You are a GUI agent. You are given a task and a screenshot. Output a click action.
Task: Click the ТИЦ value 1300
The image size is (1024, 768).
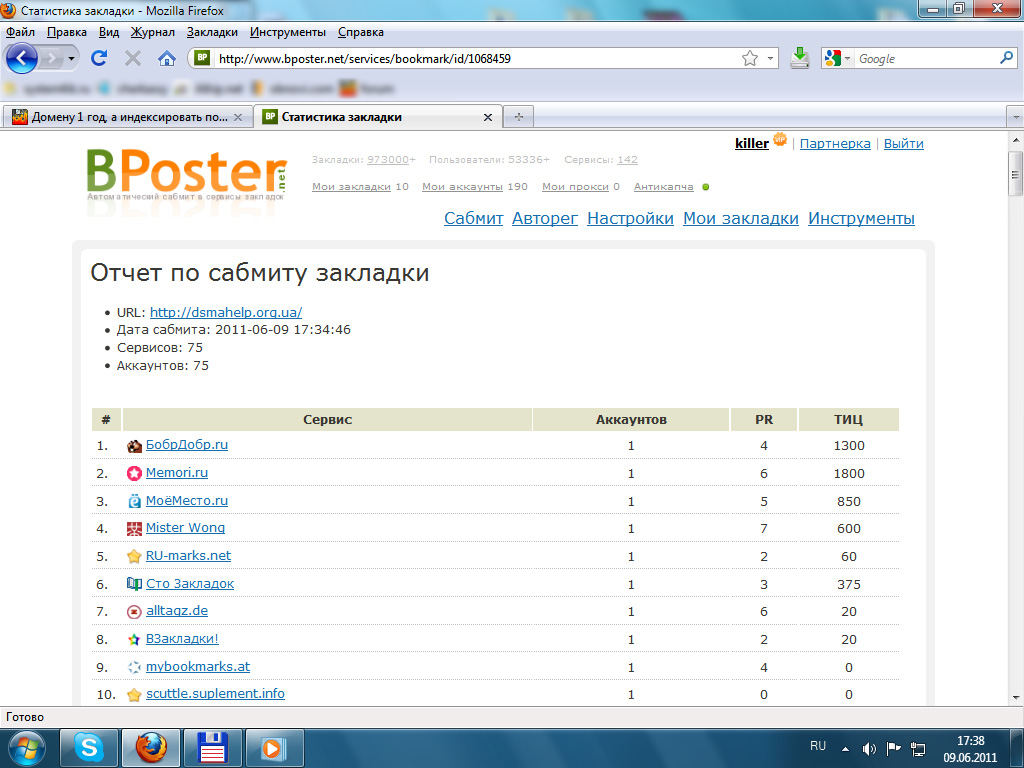[x=849, y=446]
